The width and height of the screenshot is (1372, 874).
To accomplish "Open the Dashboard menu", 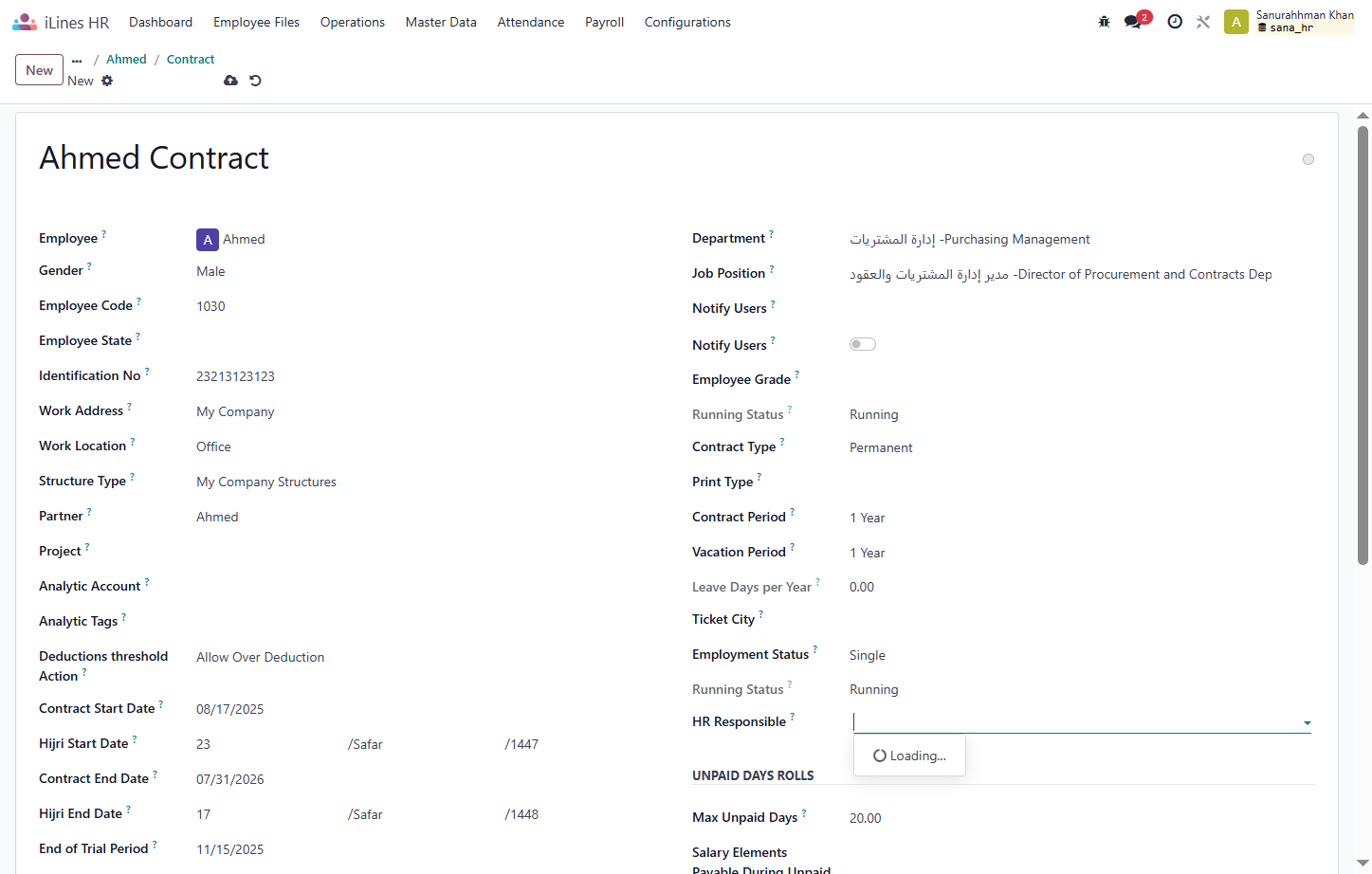I will (x=160, y=22).
